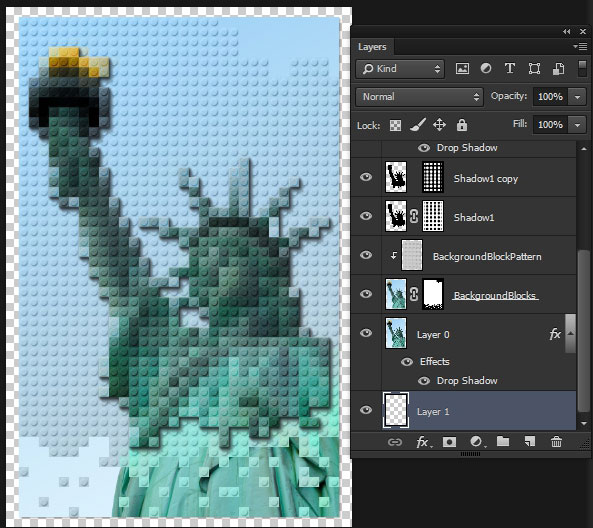Viewport: 593px width, 528px height.
Task: Click the mask link icon on Shadow1
Action: pos(414,216)
